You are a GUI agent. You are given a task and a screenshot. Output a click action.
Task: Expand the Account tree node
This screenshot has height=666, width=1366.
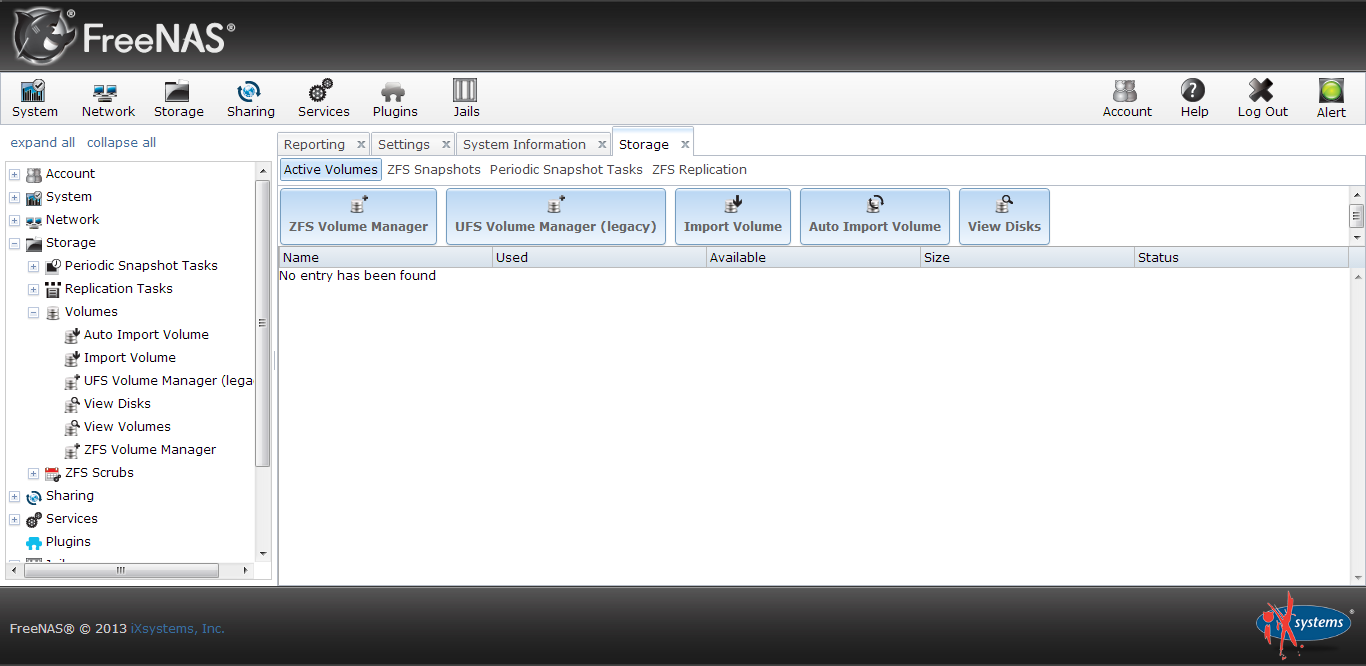click(15, 175)
